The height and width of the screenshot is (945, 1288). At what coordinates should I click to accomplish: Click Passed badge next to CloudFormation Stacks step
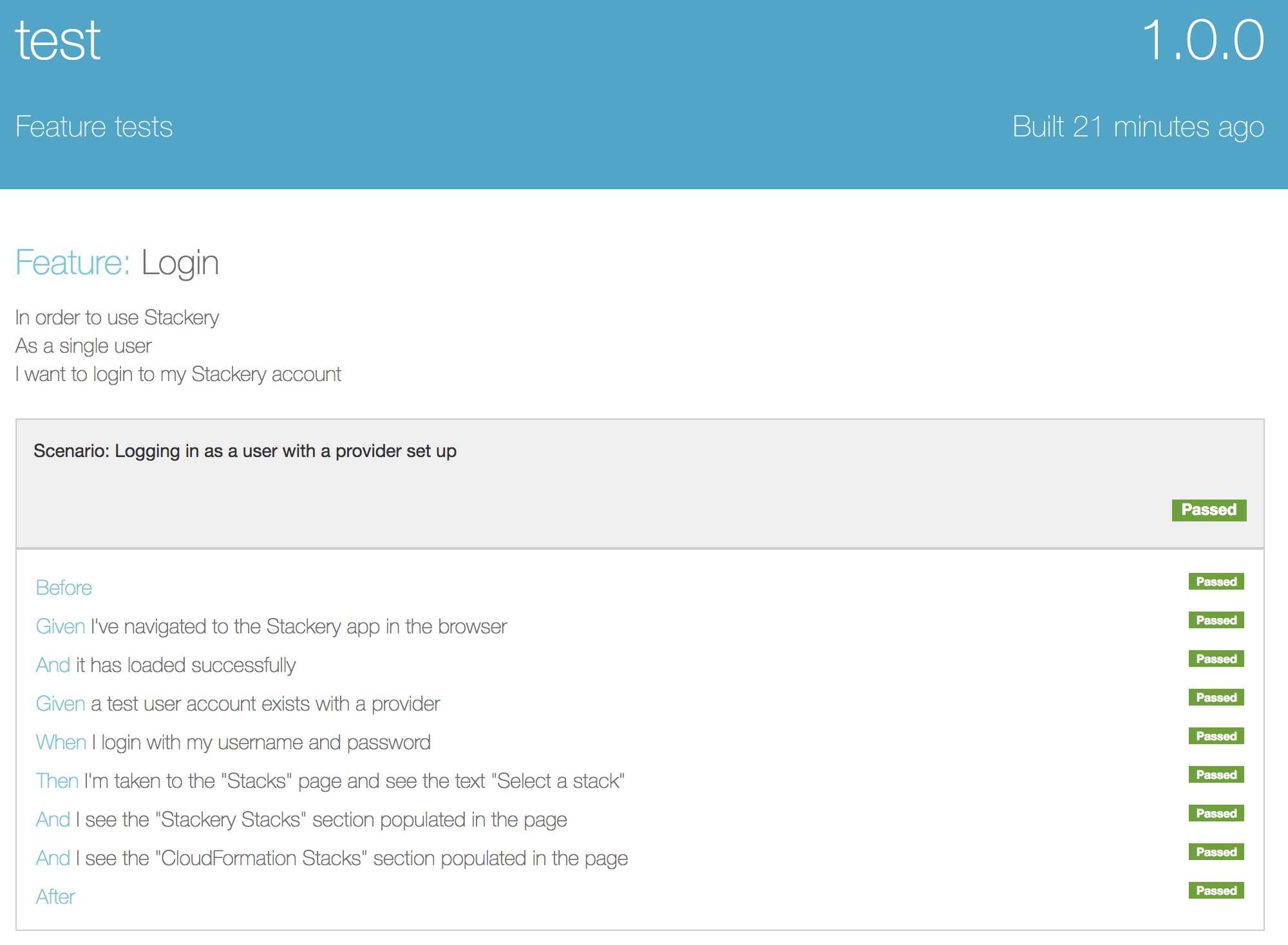(x=1216, y=852)
